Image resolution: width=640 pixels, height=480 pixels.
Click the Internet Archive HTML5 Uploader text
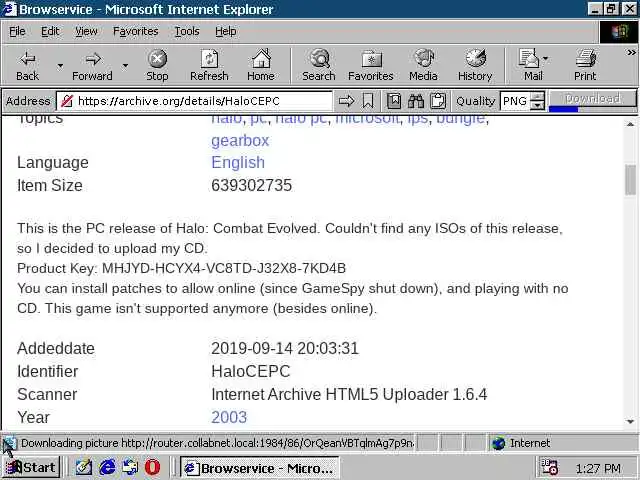coord(349,394)
